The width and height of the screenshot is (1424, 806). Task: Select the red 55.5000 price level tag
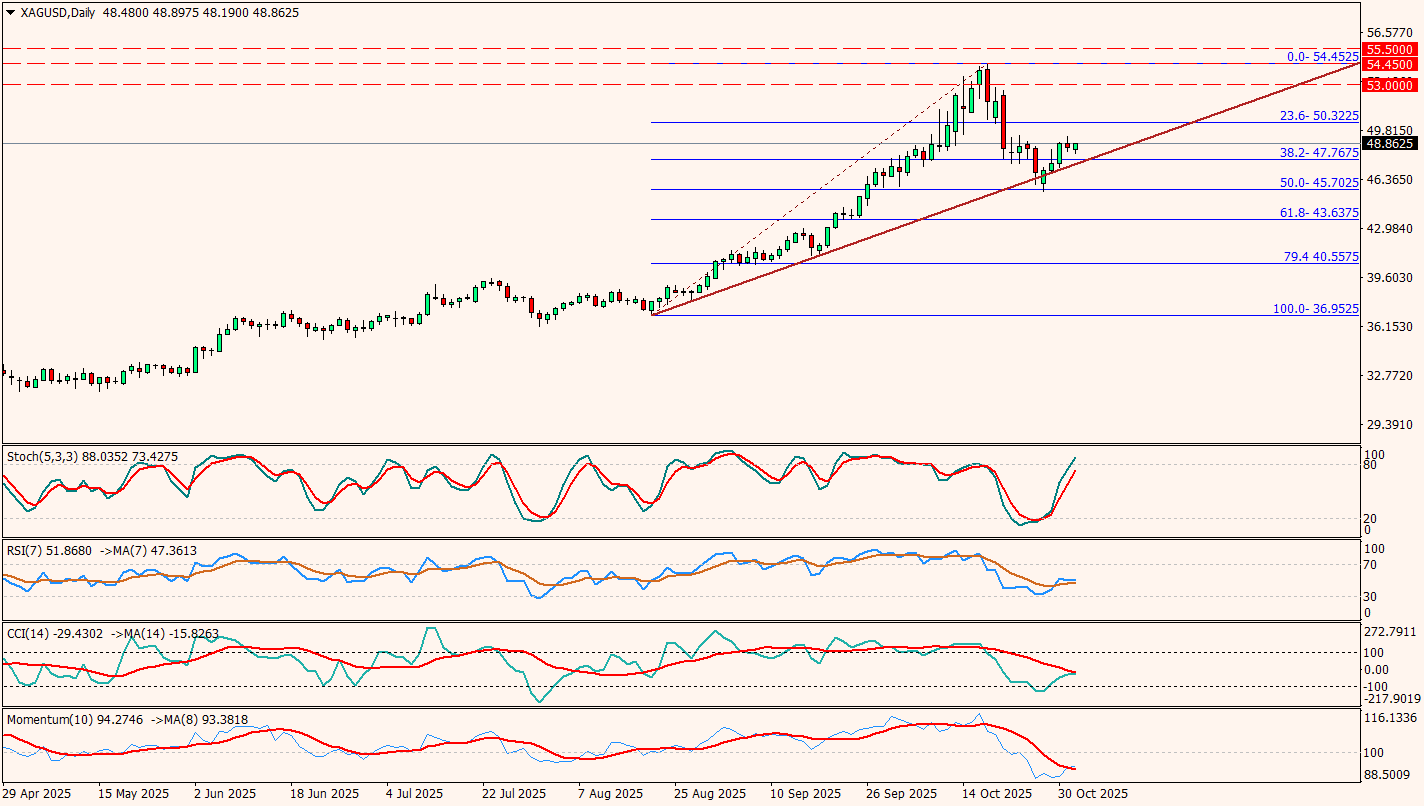coord(1390,49)
